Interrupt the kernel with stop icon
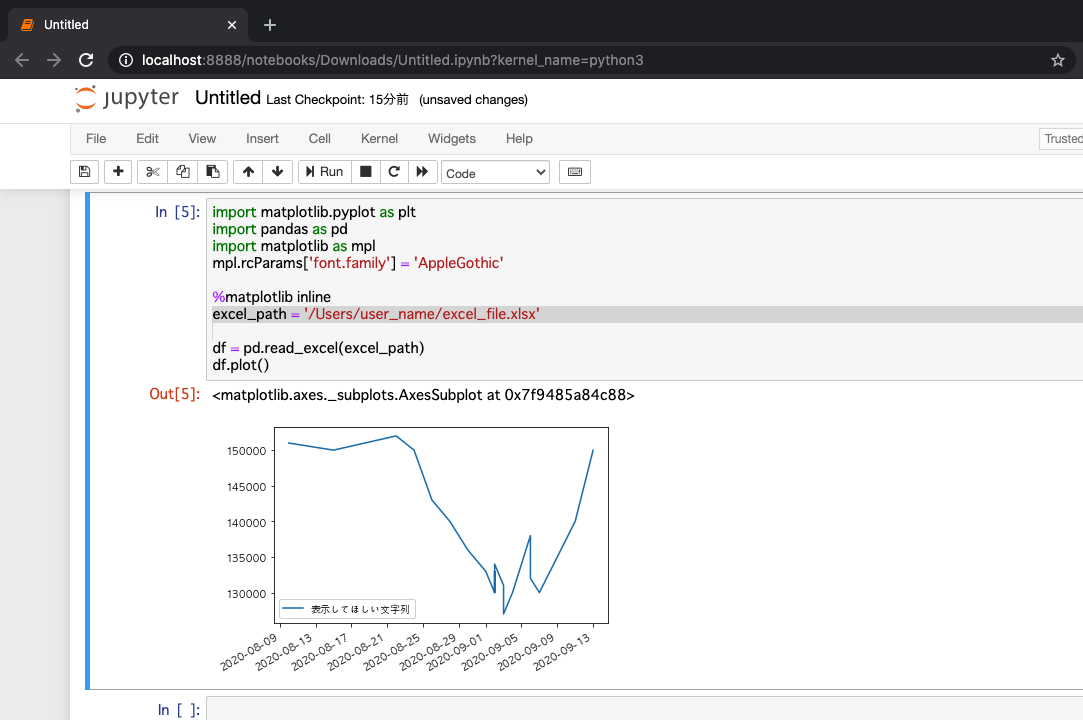Image resolution: width=1083 pixels, height=720 pixels. [365, 172]
